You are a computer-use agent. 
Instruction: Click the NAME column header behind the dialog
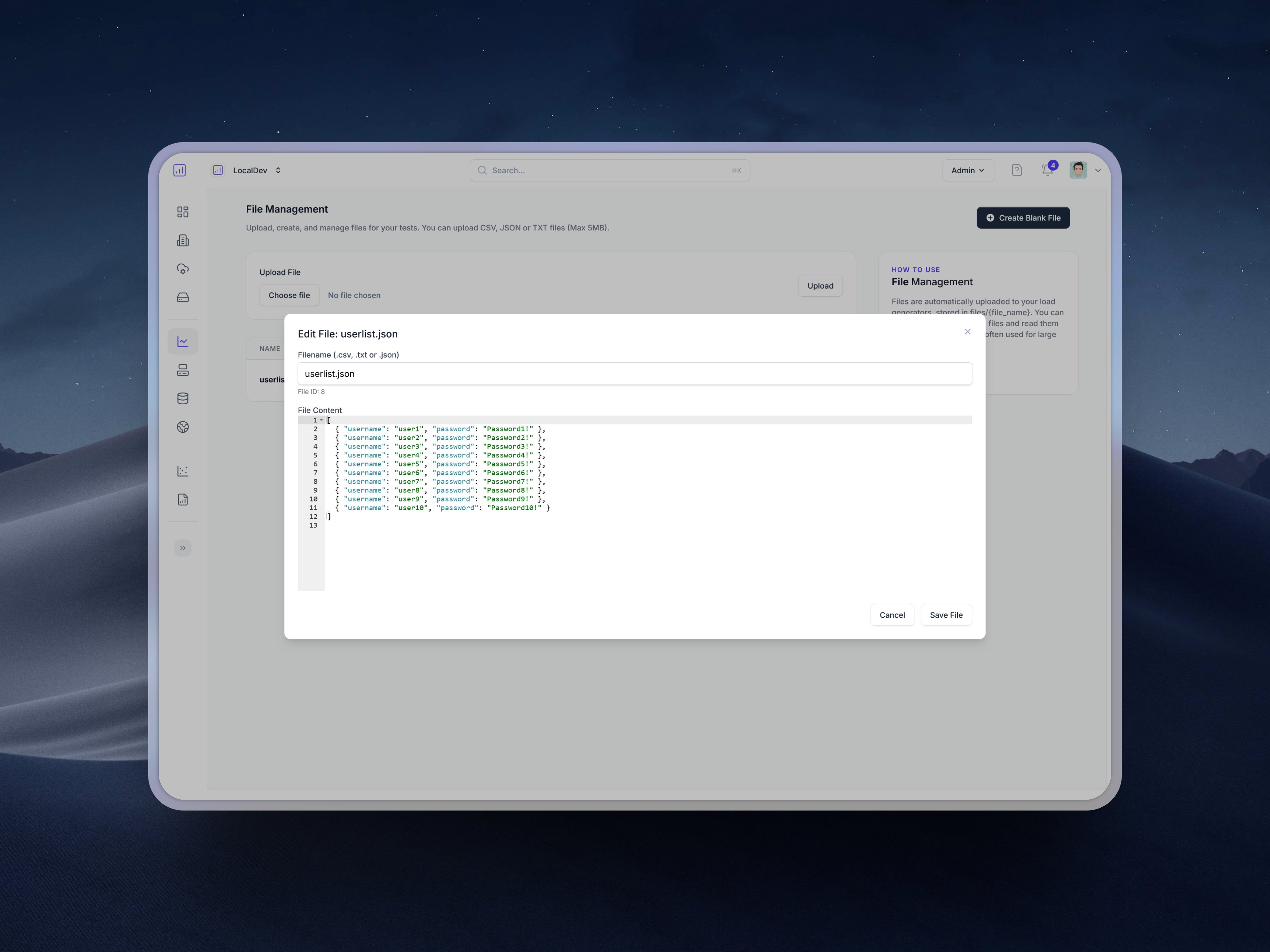coord(270,349)
